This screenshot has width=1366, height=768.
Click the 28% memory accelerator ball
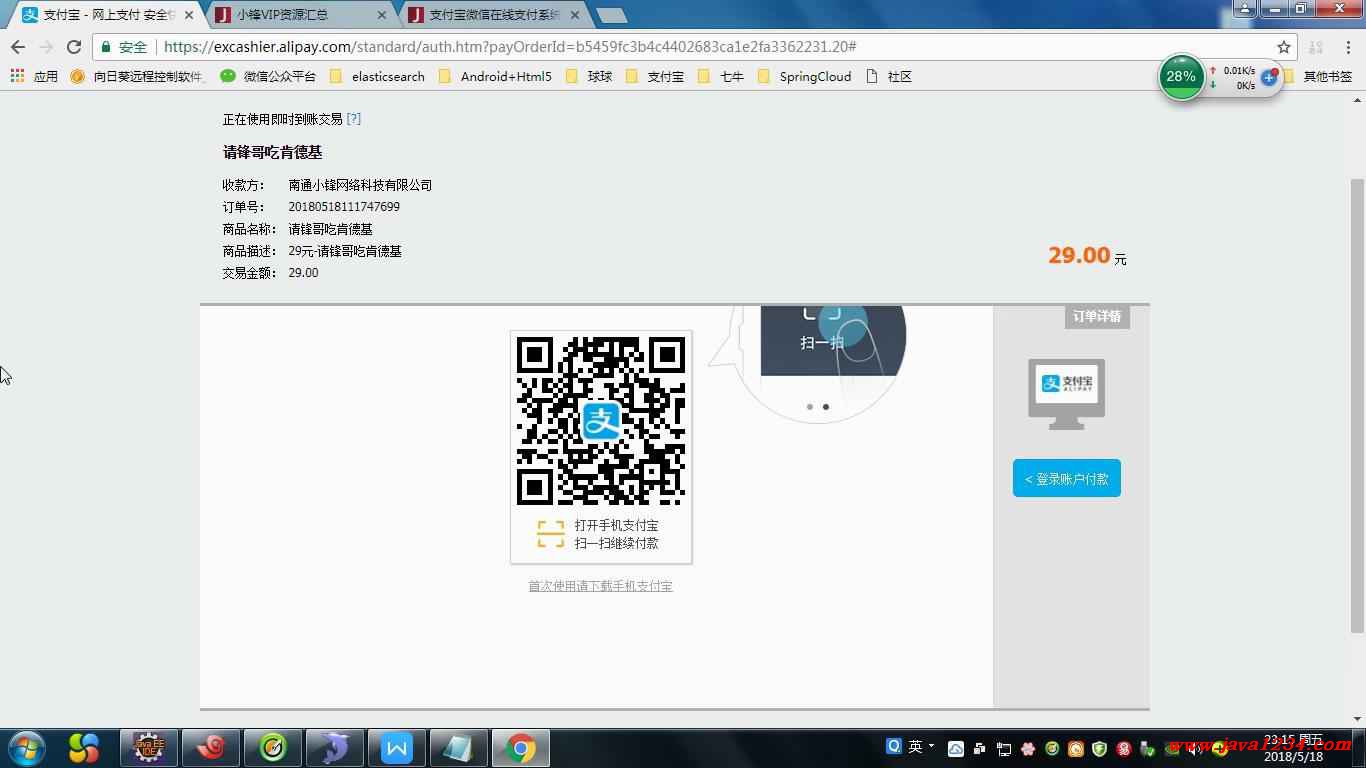tap(1181, 76)
